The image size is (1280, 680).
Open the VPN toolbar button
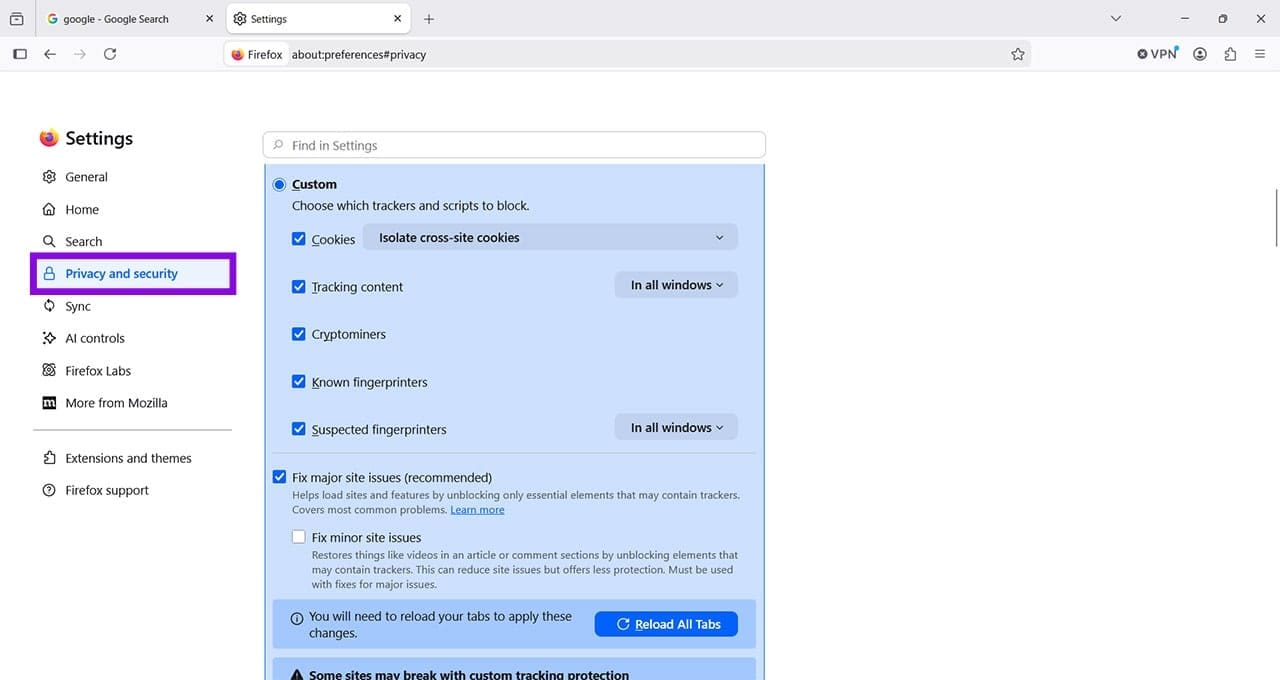pos(1158,54)
